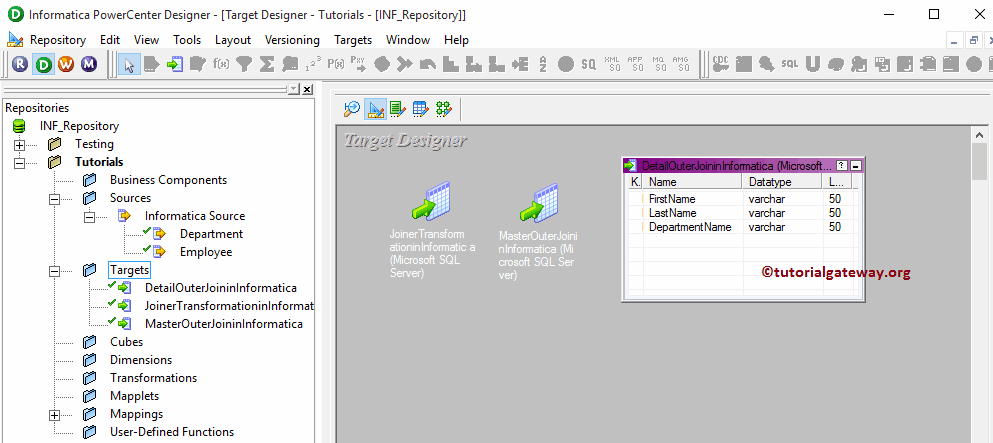Click the P(x) stored procedure icon
993x443 pixels.
[x=336, y=64]
